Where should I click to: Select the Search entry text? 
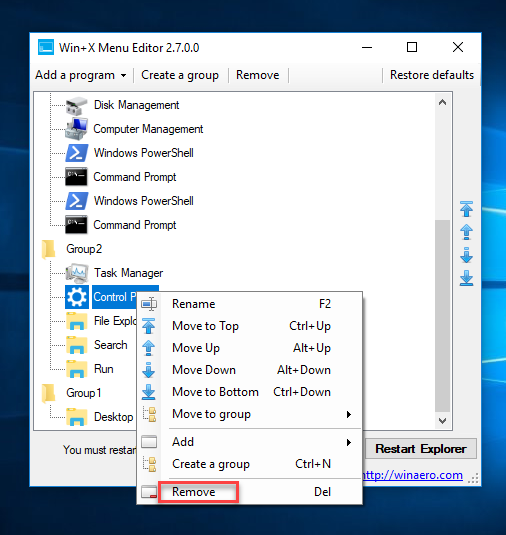[111, 345]
